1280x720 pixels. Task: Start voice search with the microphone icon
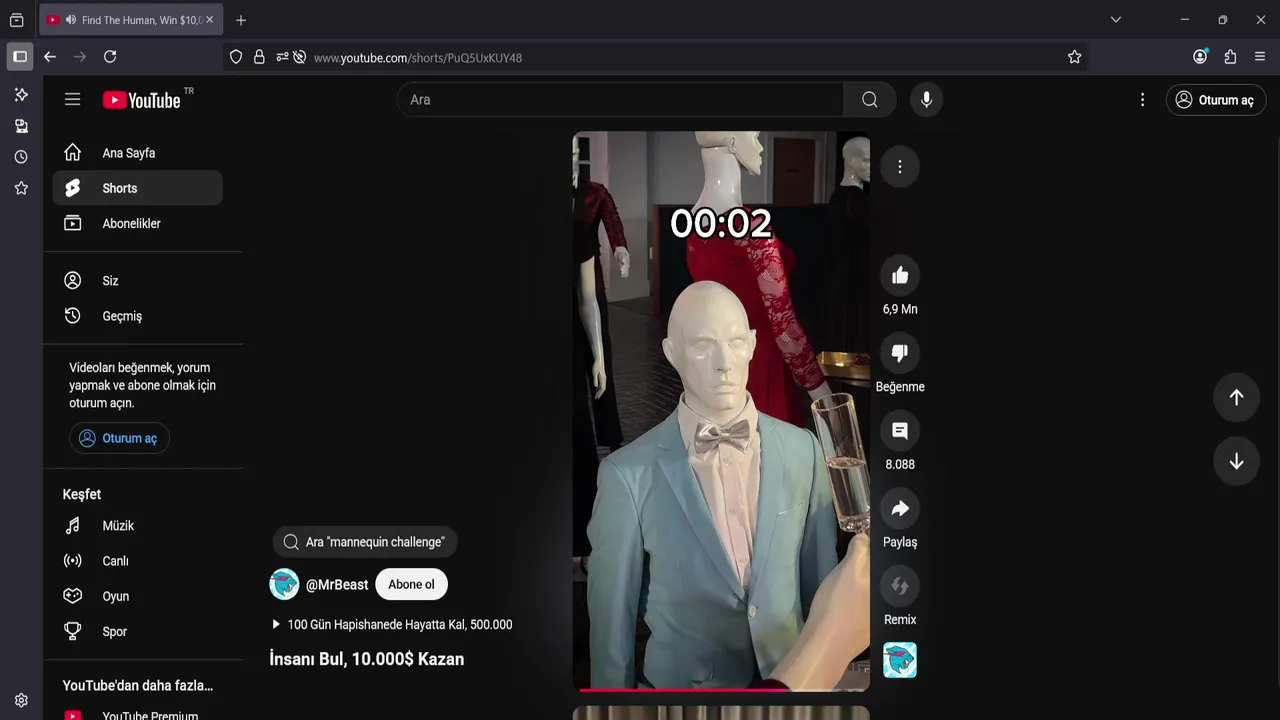(926, 99)
